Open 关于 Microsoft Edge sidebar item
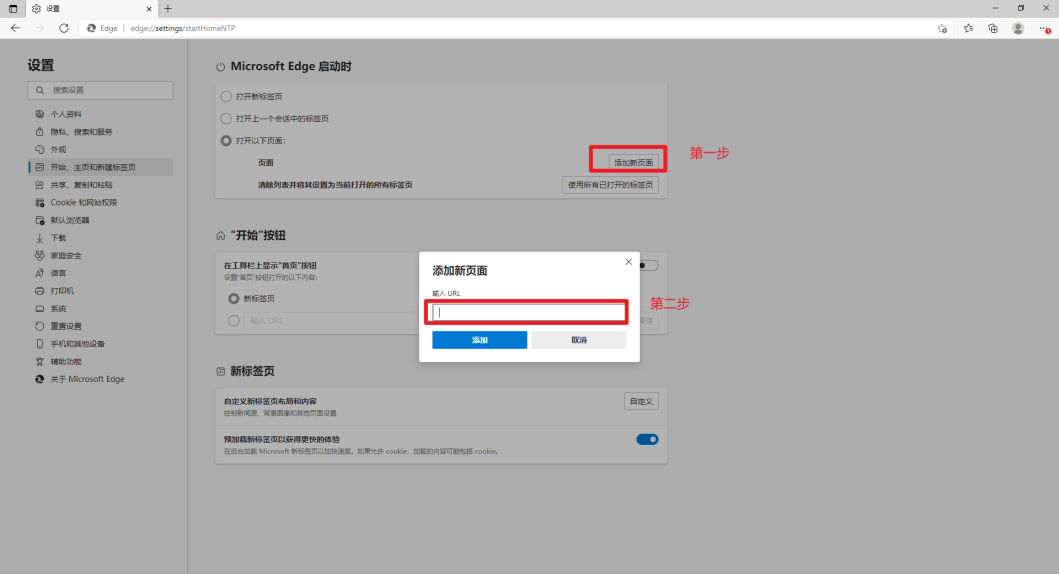 pyautogui.click(x=87, y=379)
